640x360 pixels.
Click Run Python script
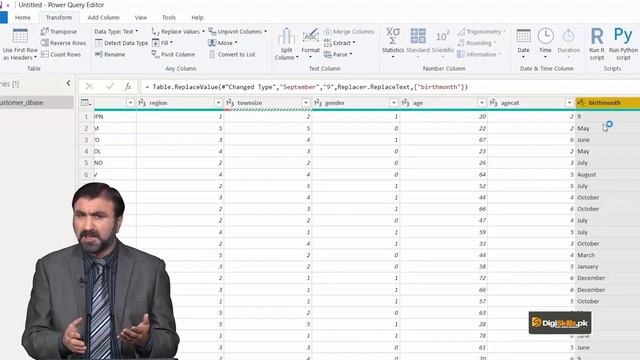(x=623, y=43)
